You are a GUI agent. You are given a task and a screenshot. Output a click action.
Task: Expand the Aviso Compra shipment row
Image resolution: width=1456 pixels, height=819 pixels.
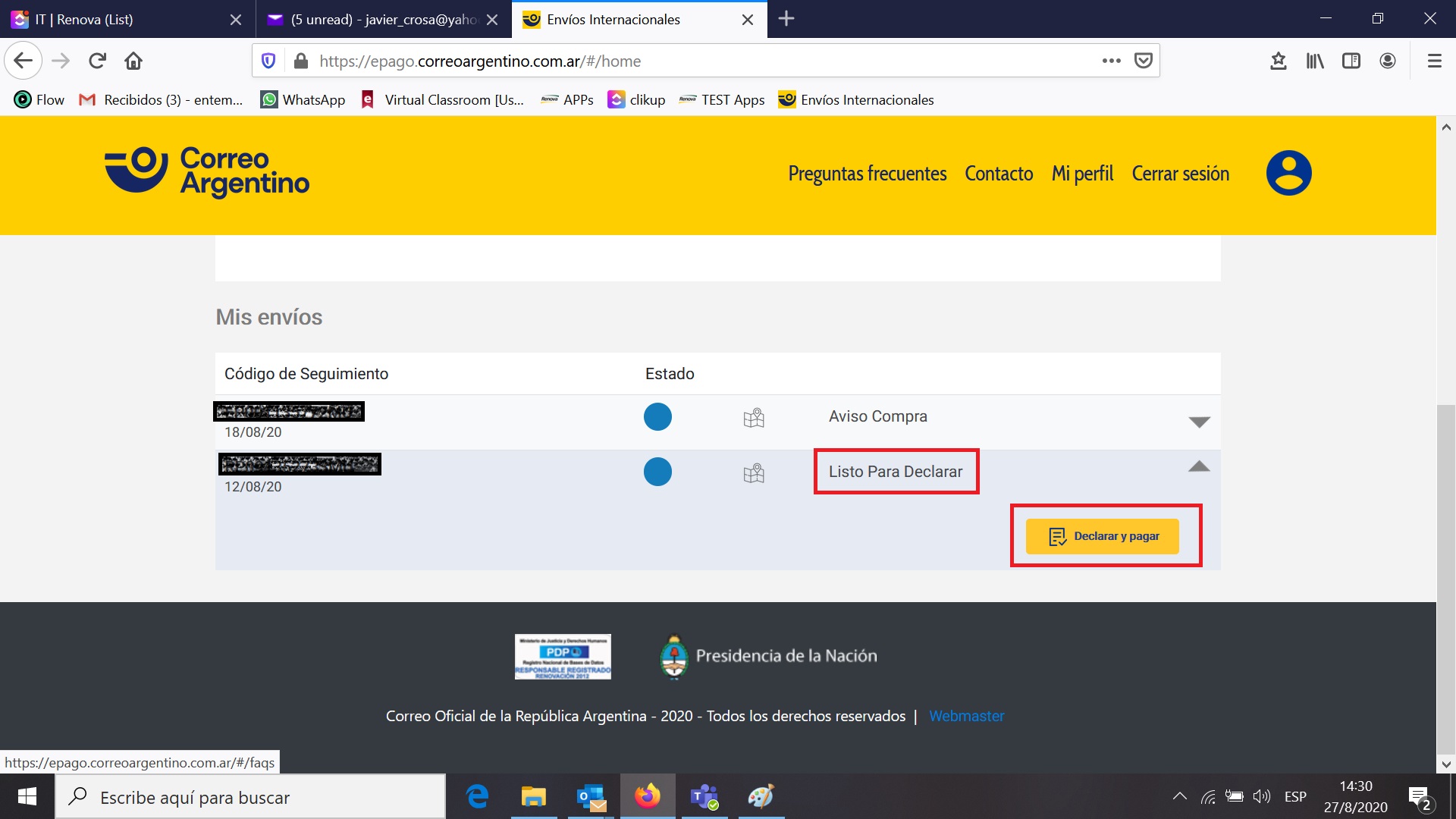coord(1198,422)
